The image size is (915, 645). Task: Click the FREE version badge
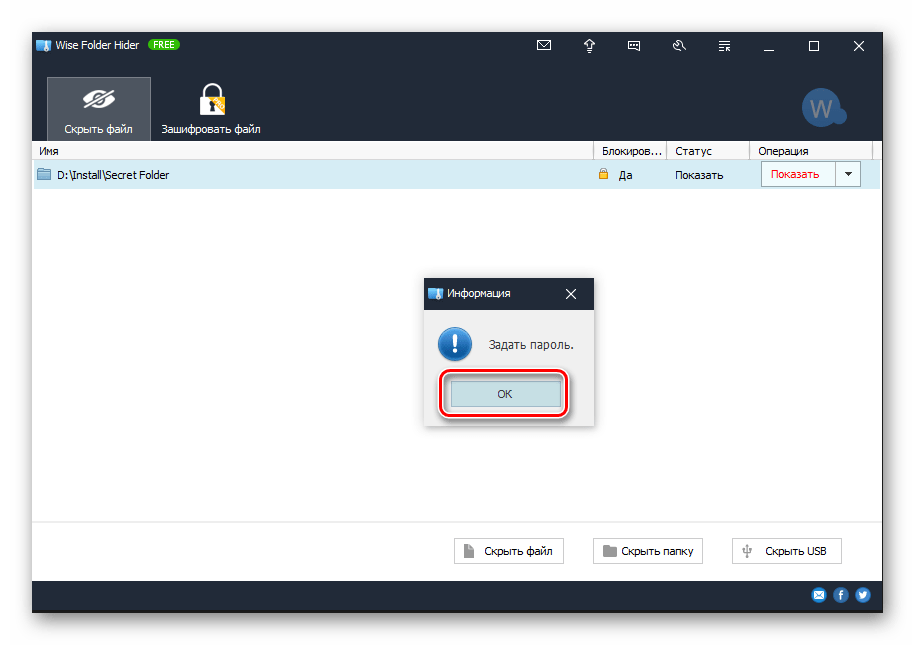163,45
